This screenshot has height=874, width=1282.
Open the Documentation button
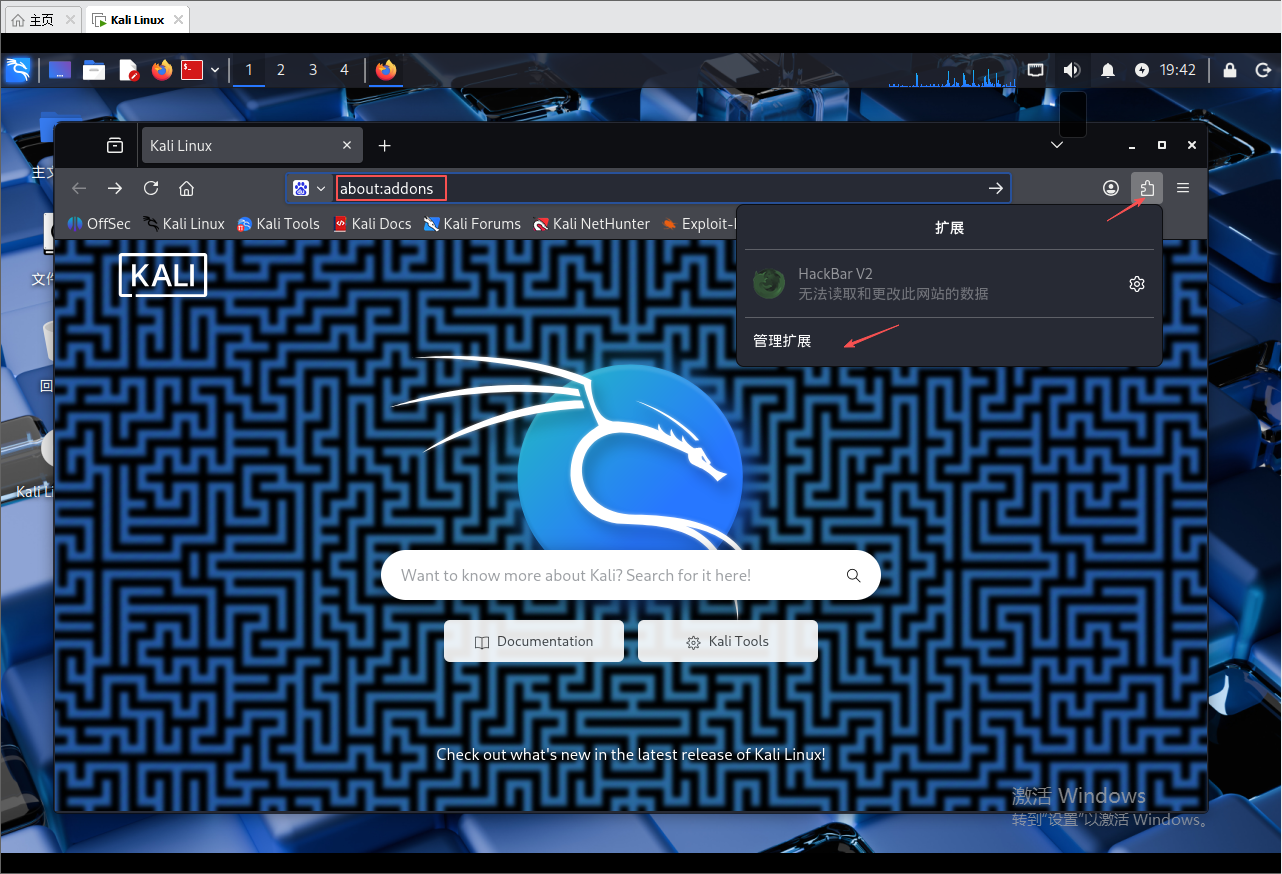click(x=534, y=641)
